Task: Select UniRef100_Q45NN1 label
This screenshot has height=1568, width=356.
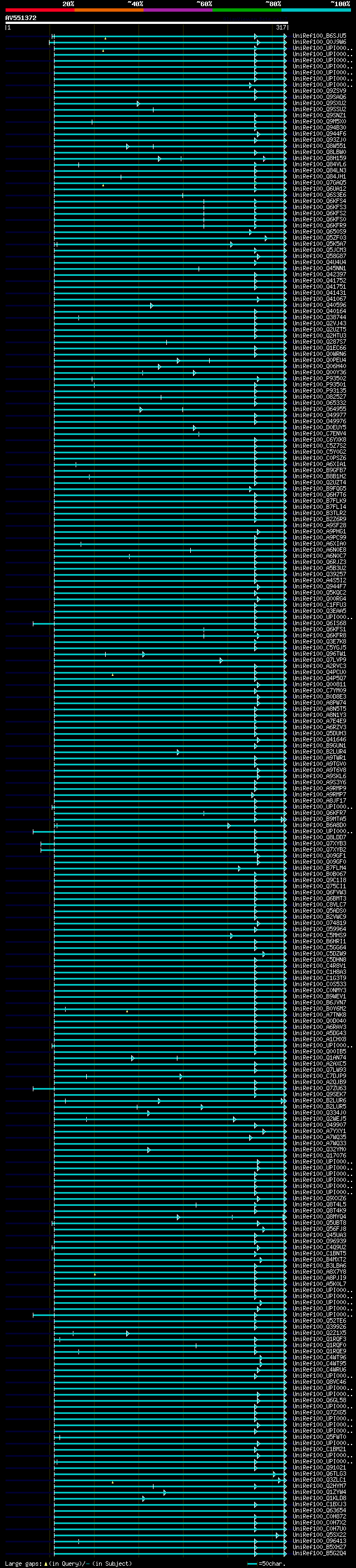Action: (x=319, y=269)
